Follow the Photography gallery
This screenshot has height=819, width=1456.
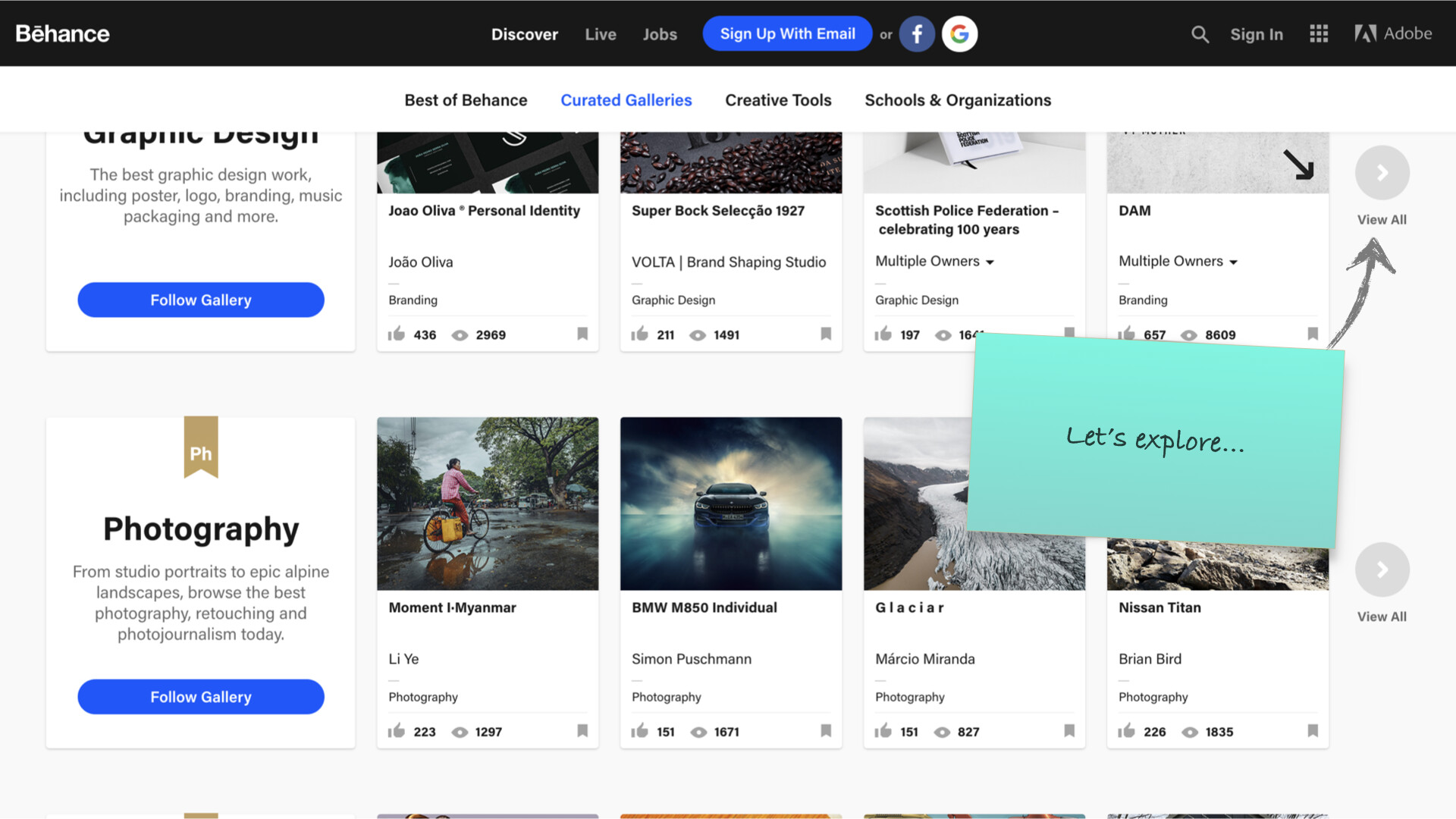[201, 697]
